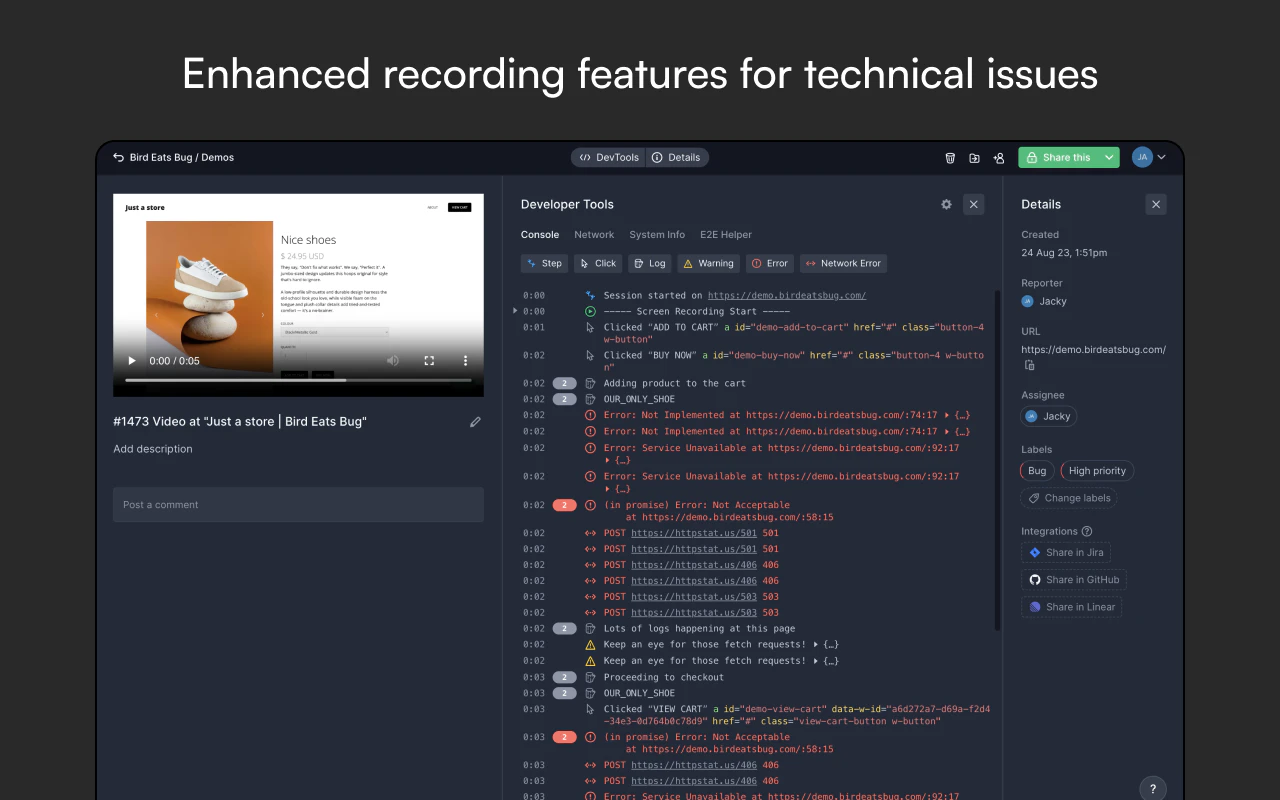Copy the URL with the copy icon
The width and height of the screenshot is (1280, 800).
click(x=1029, y=365)
